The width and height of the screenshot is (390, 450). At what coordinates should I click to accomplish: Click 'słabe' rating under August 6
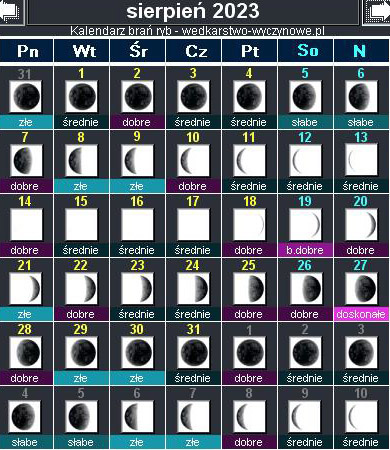tap(361, 122)
